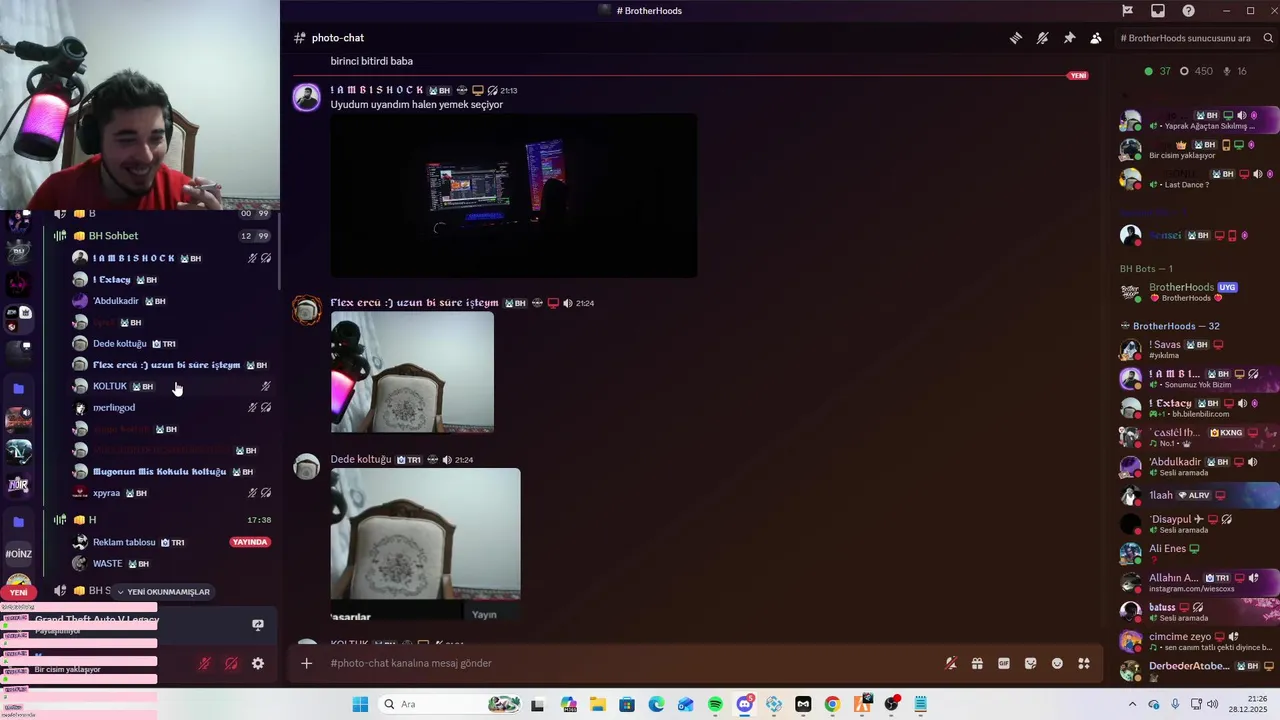1280x720 pixels.
Task: Open the Discord inbox icon
Action: click(1158, 11)
